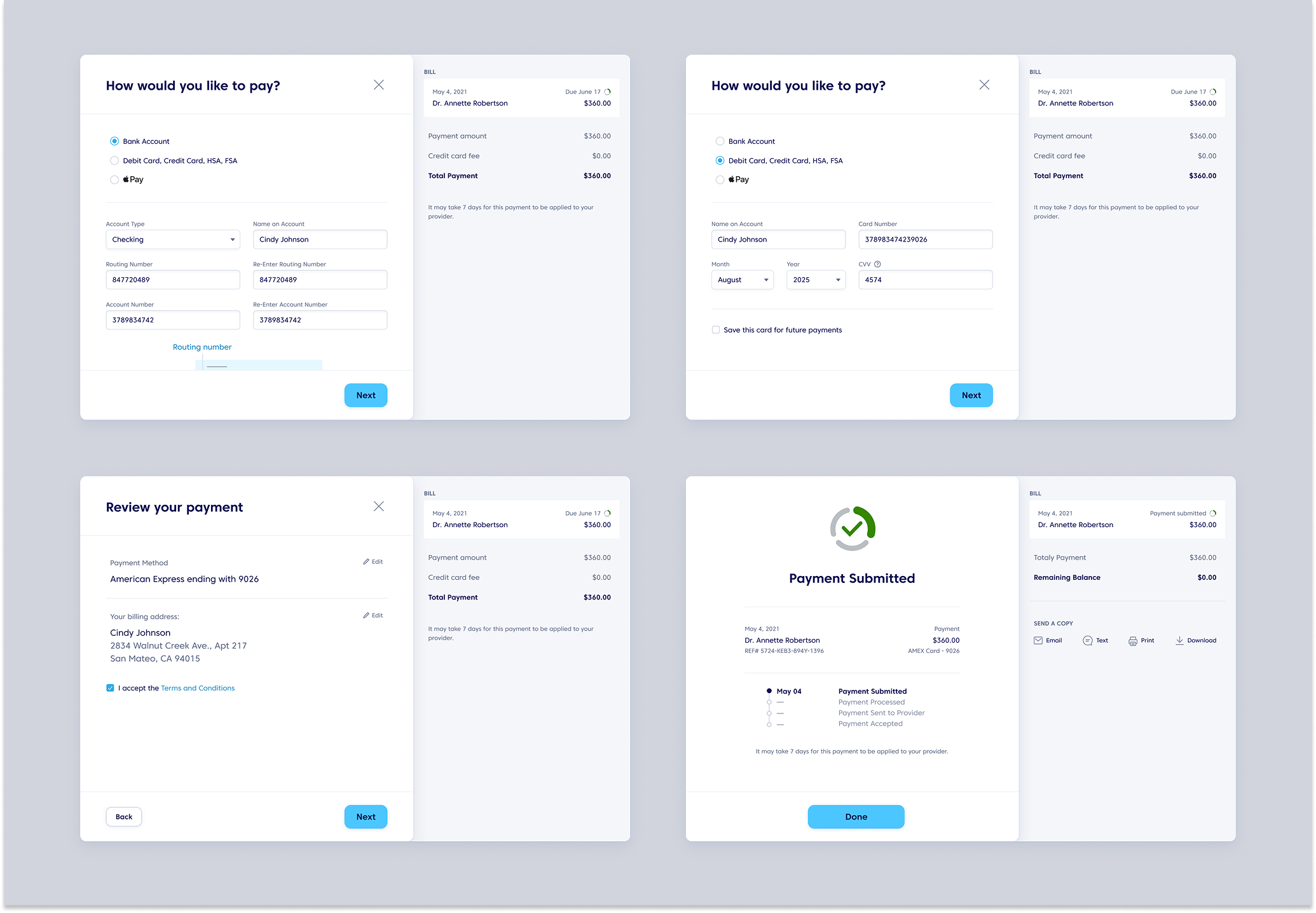Open the Year 2025 dropdown

click(x=816, y=280)
